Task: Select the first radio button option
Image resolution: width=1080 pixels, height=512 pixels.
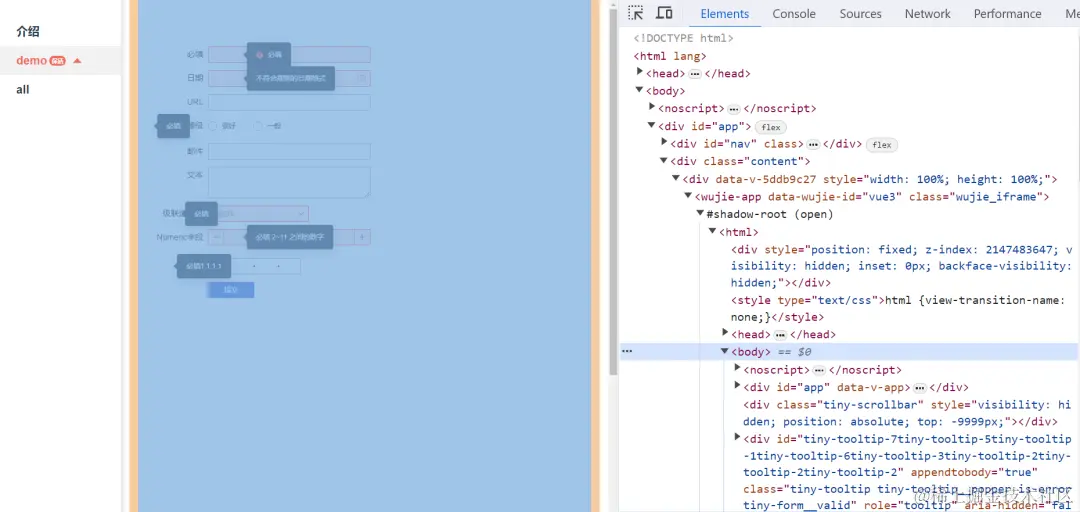Action: (x=212, y=126)
